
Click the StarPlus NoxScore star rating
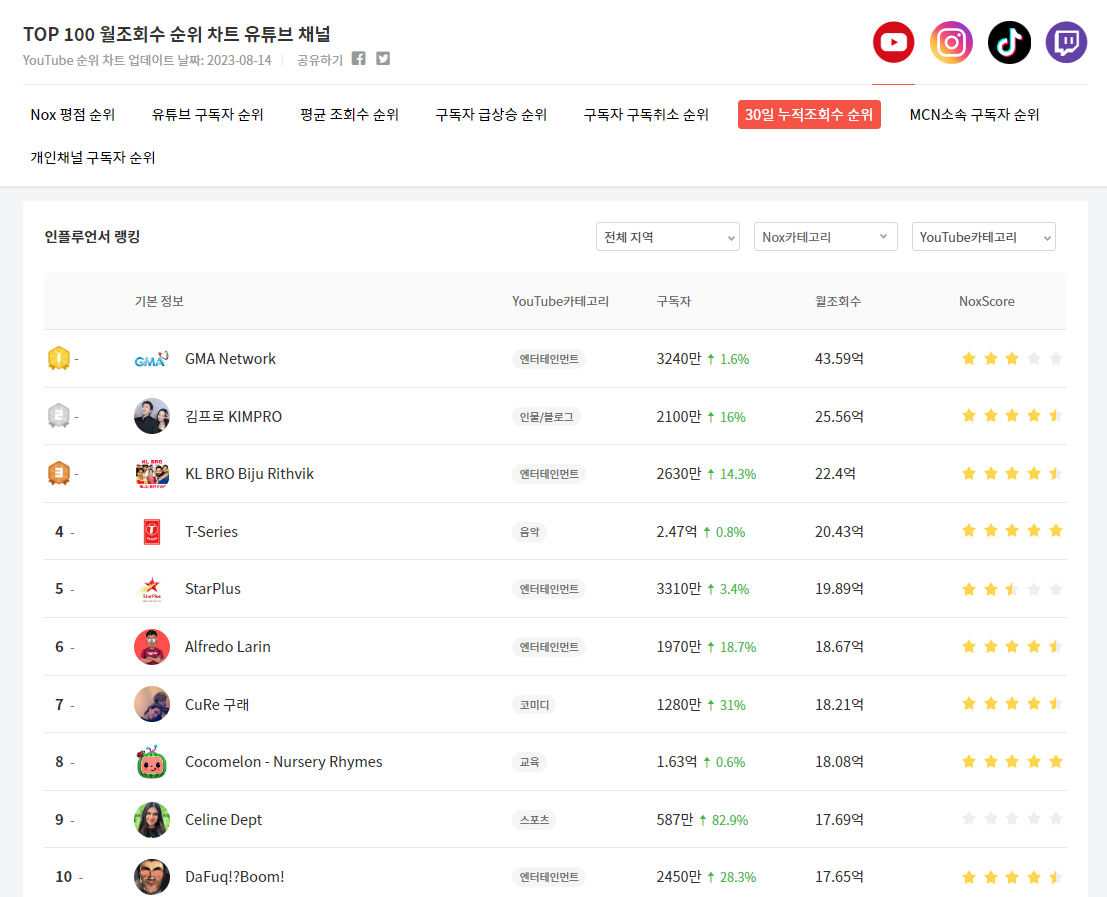(1012, 589)
